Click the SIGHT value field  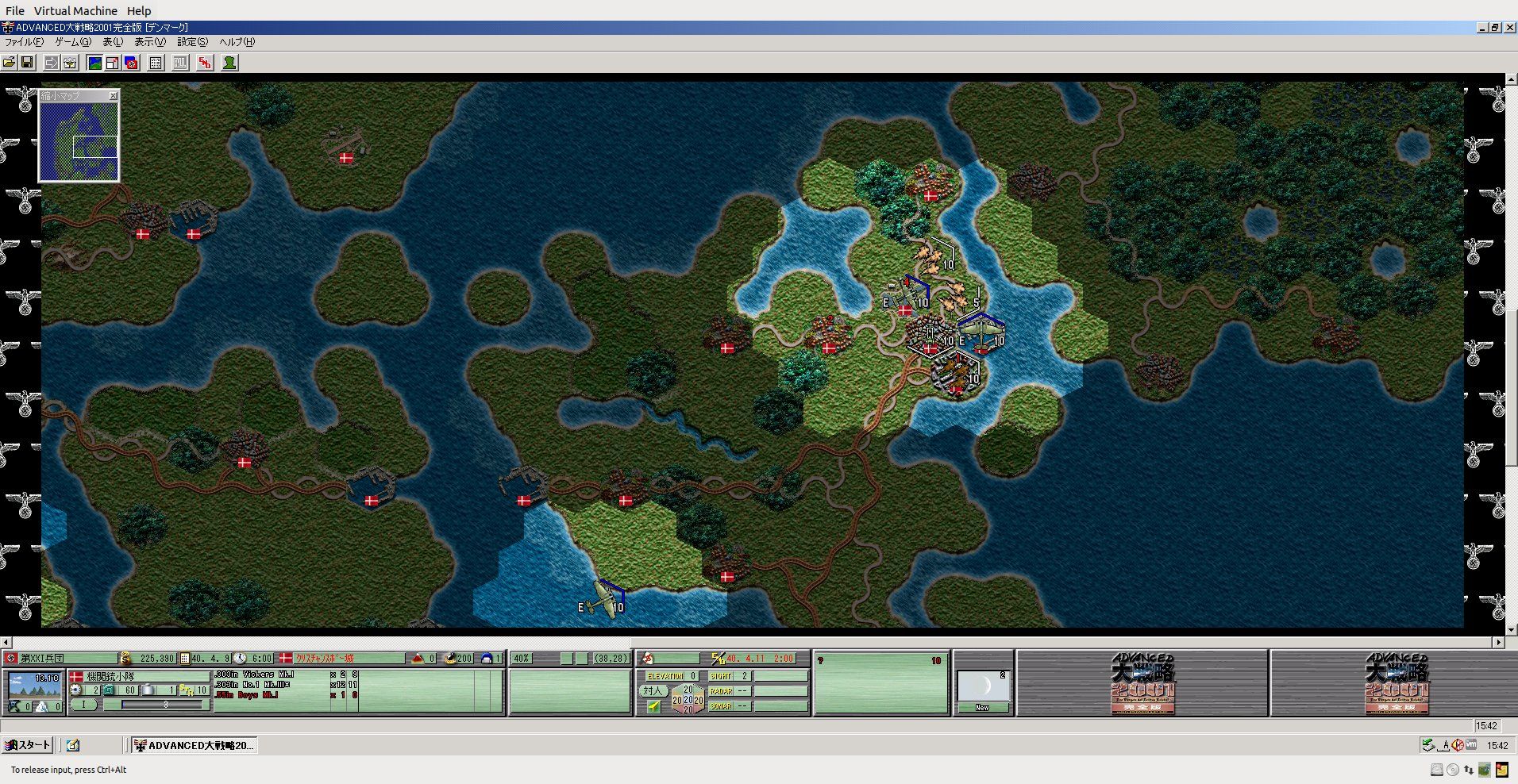(744, 676)
